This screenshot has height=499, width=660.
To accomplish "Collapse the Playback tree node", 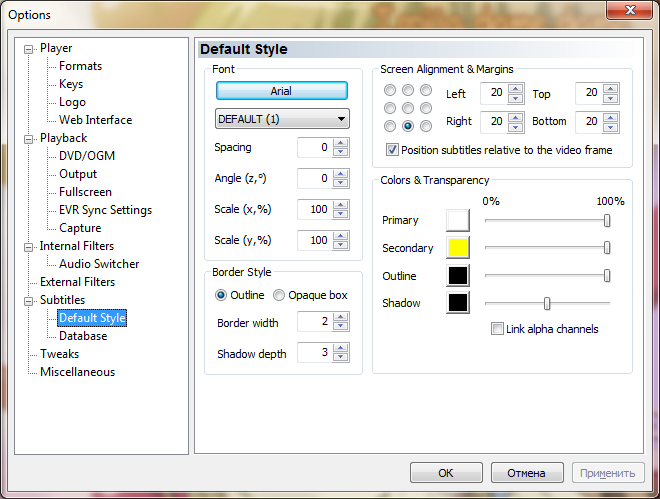I will coord(29,138).
